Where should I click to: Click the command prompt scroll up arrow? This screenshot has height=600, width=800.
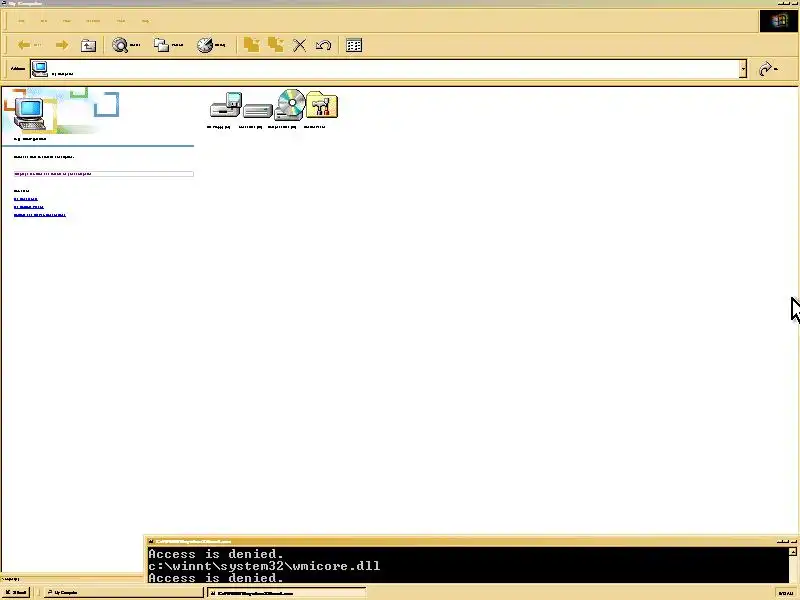pyautogui.click(x=793, y=552)
